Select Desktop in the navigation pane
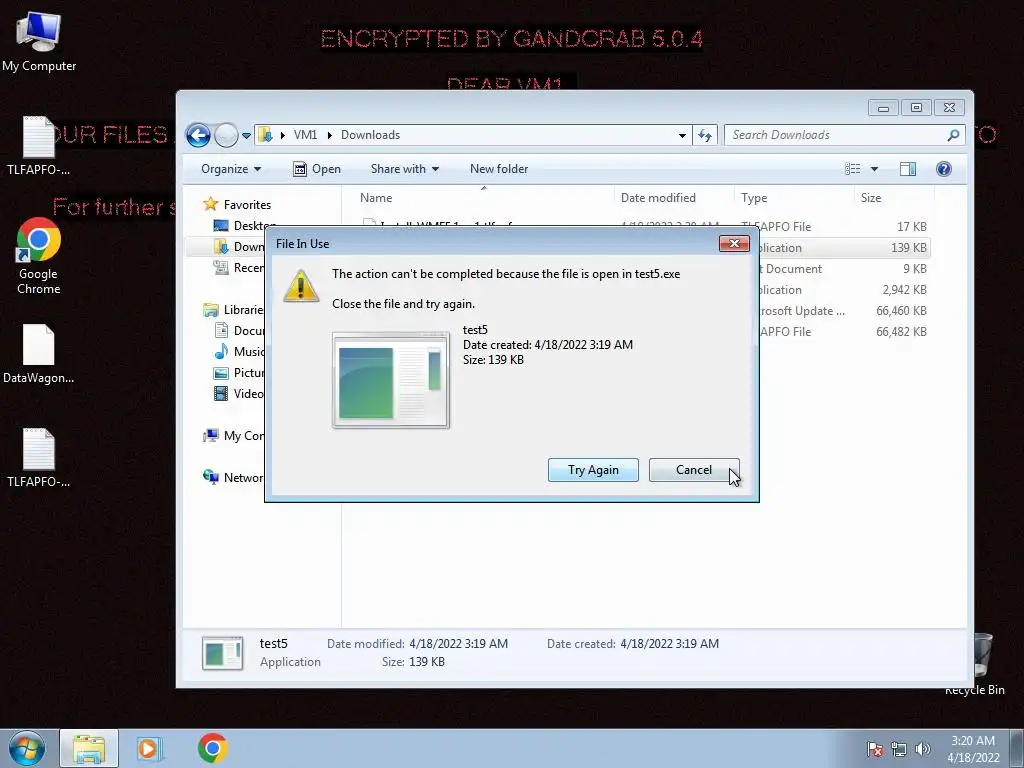This screenshot has width=1024, height=768. tap(239, 226)
